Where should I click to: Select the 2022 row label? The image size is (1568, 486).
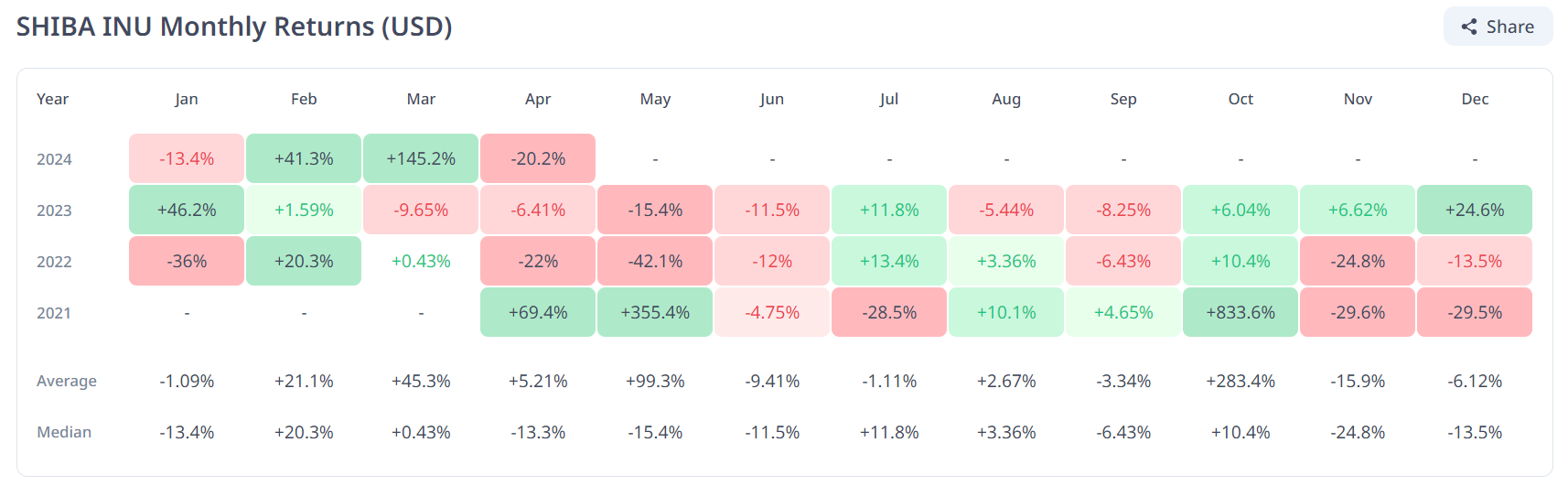click(54, 262)
